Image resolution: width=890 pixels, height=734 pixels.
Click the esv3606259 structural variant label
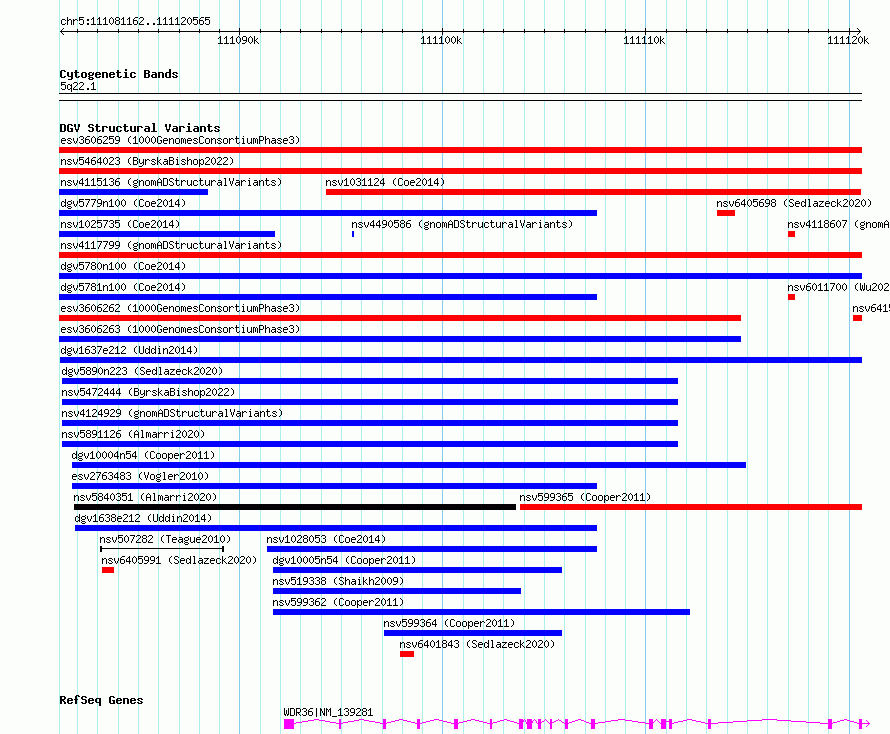[x=180, y=140]
